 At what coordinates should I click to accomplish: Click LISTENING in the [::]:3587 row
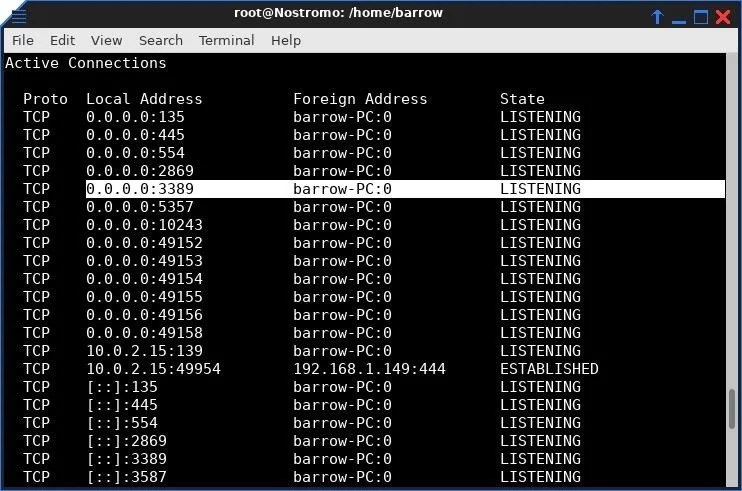click(540, 476)
